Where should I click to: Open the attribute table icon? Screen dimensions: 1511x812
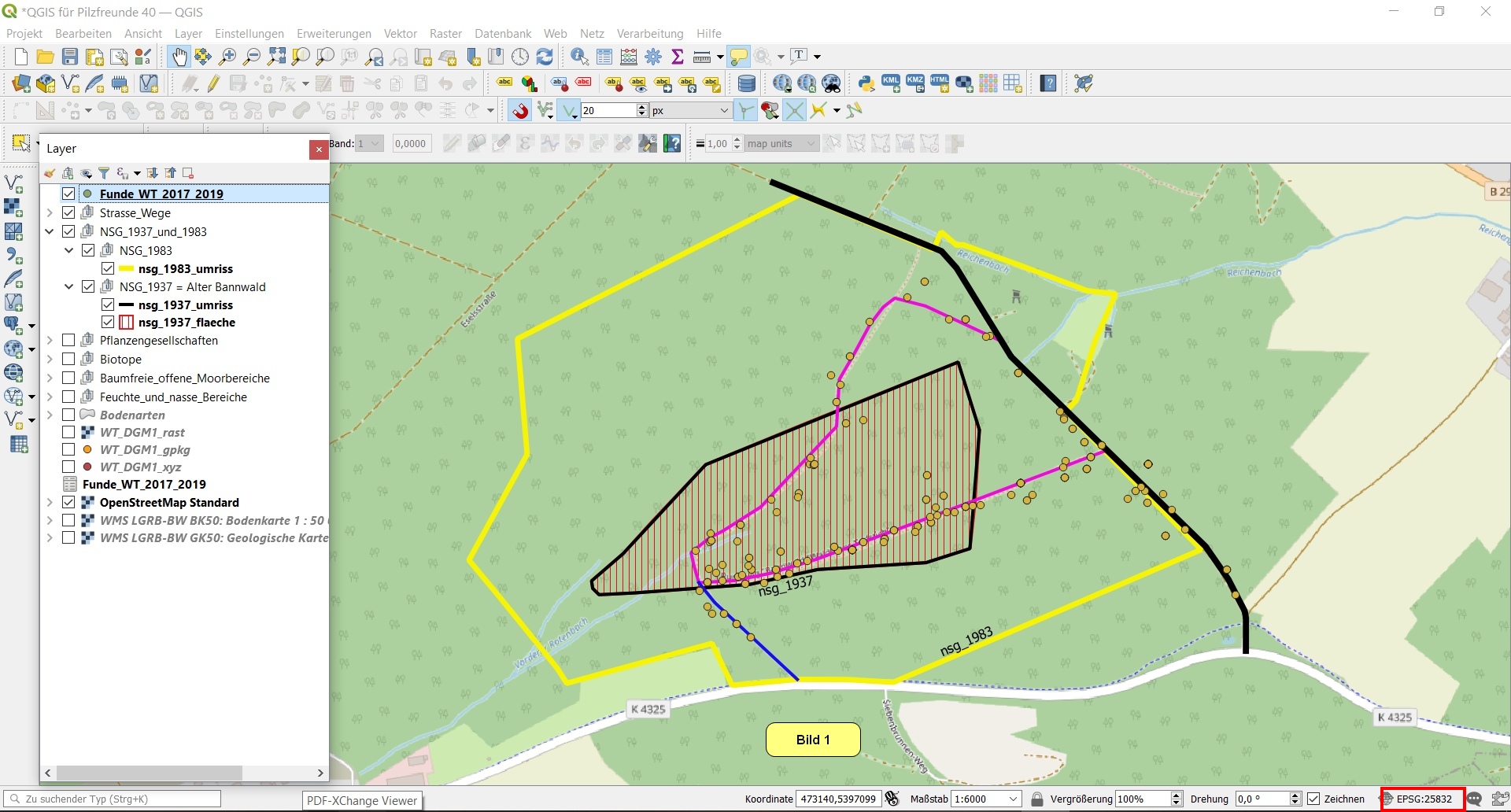pos(604,57)
